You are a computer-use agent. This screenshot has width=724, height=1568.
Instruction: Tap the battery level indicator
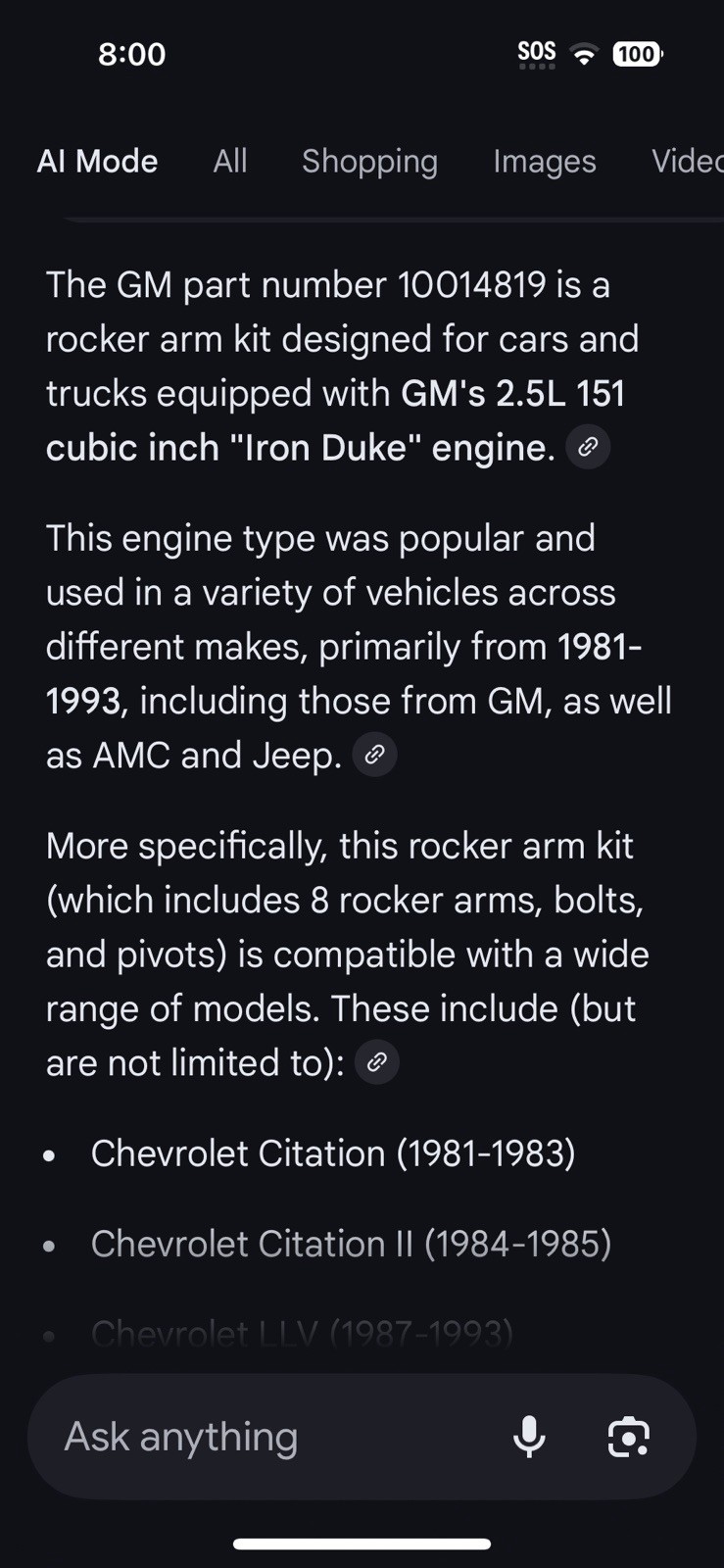(x=638, y=54)
